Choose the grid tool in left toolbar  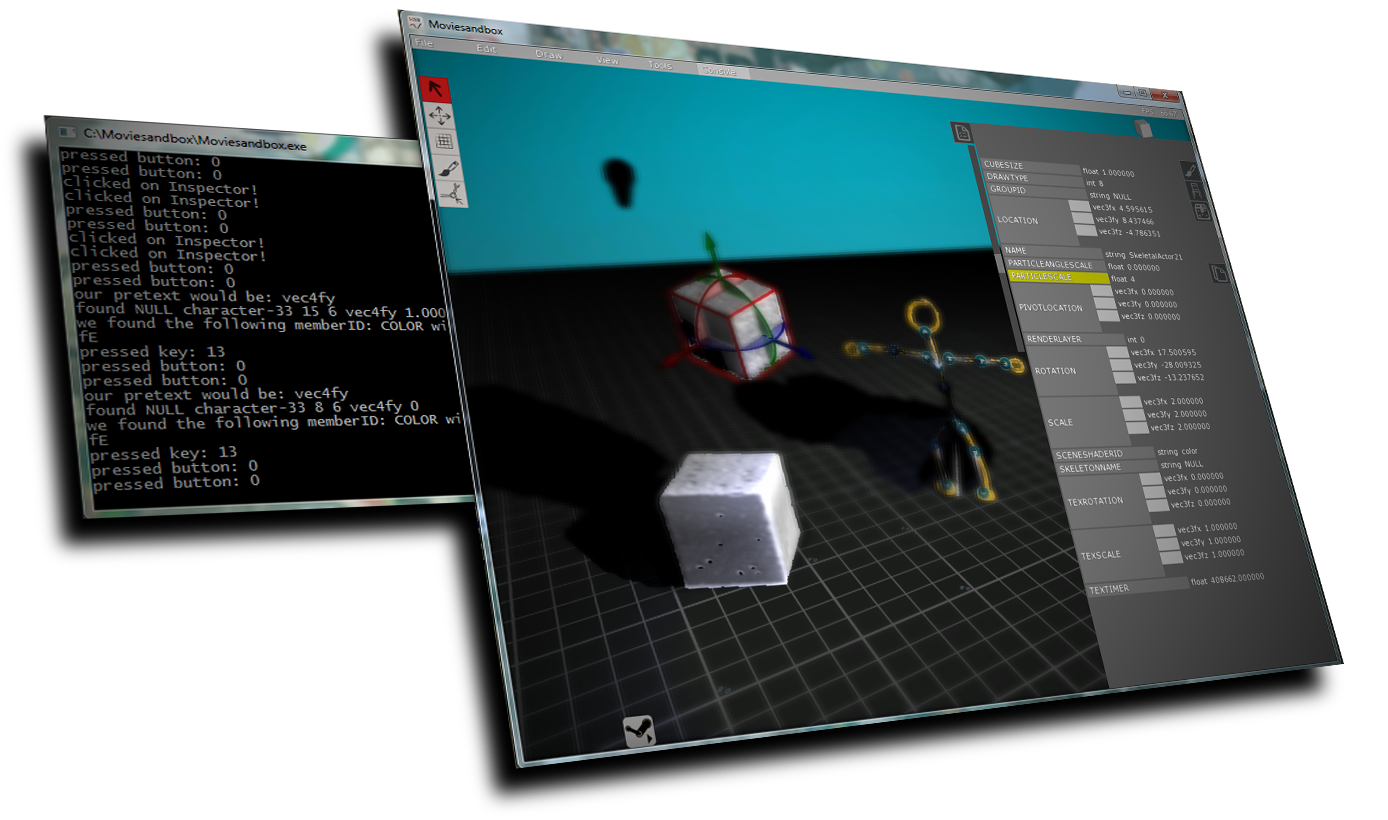pos(445,141)
